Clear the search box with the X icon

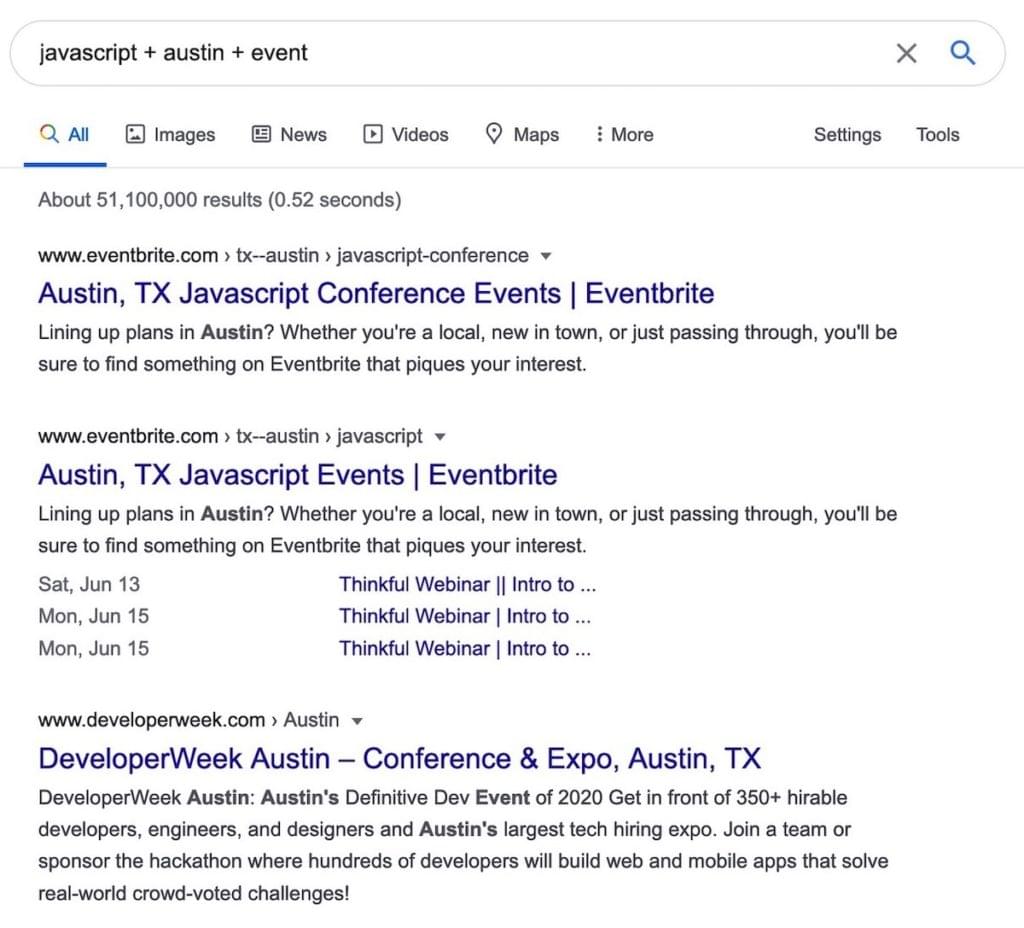[906, 53]
